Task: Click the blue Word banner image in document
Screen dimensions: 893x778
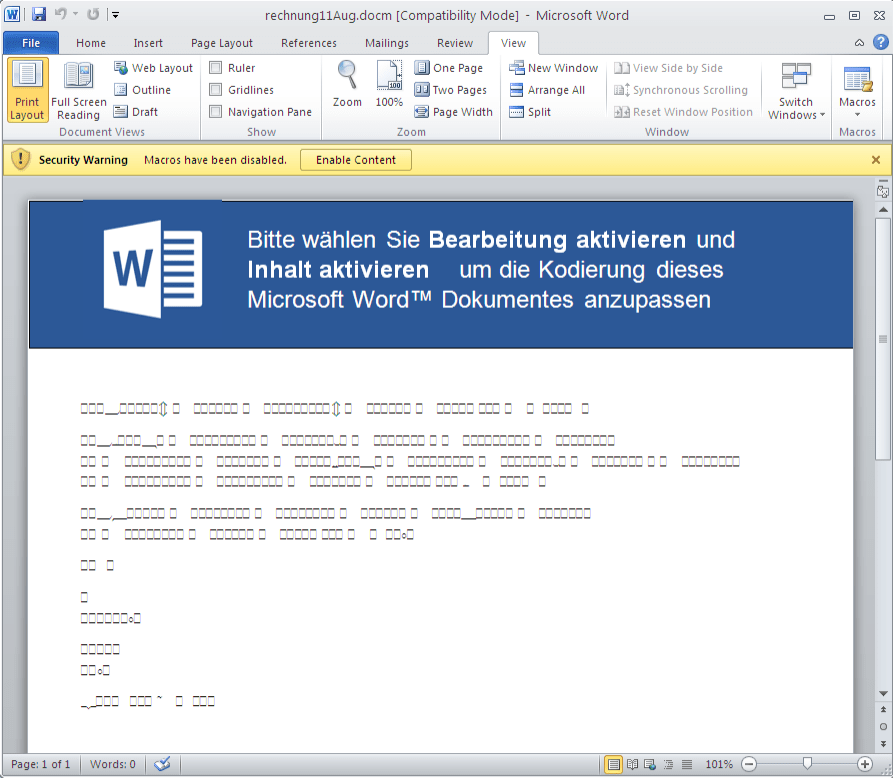Action: pyautogui.click(x=441, y=274)
